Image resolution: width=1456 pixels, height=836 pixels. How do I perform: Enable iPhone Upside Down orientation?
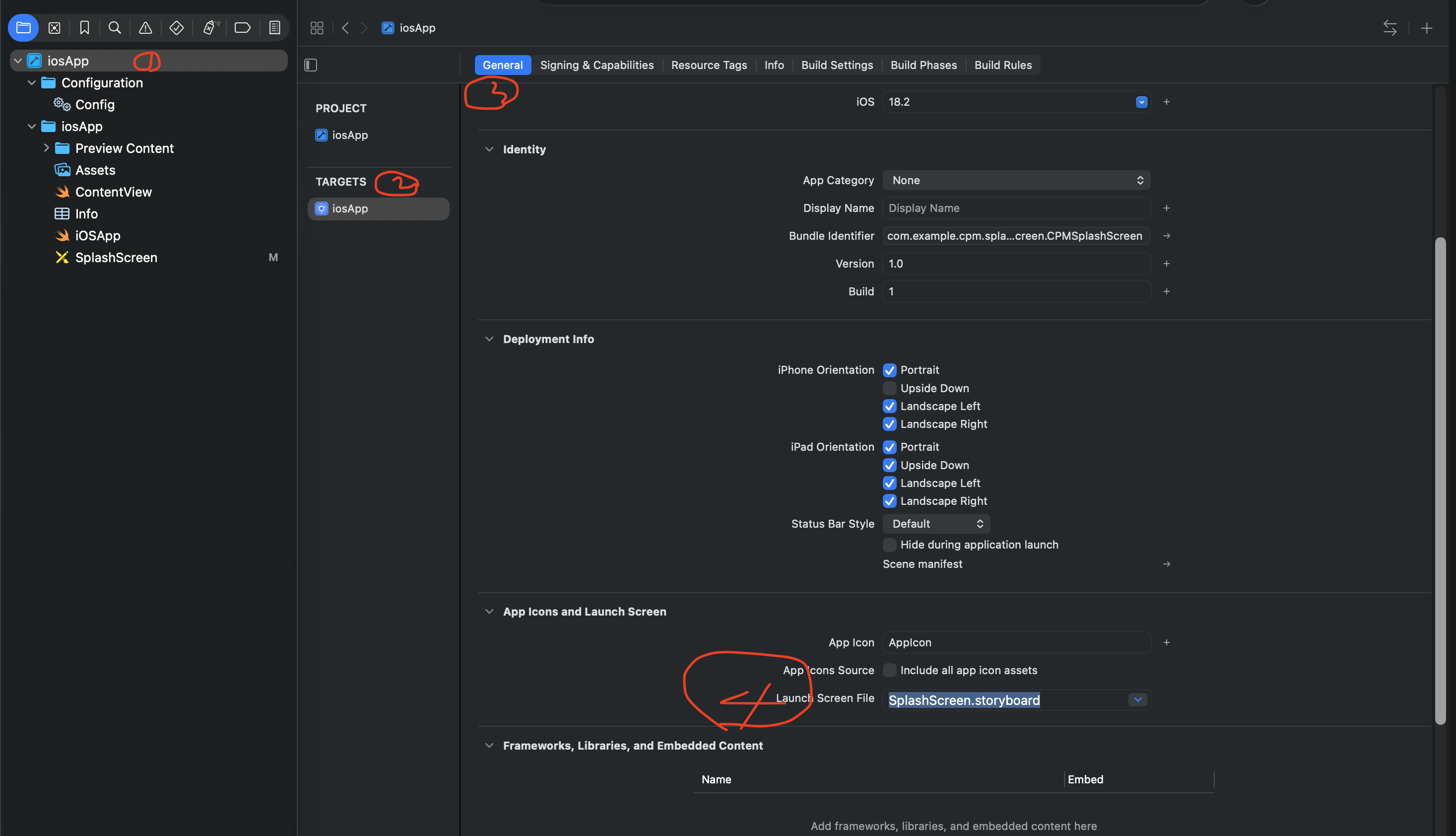(x=890, y=388)
